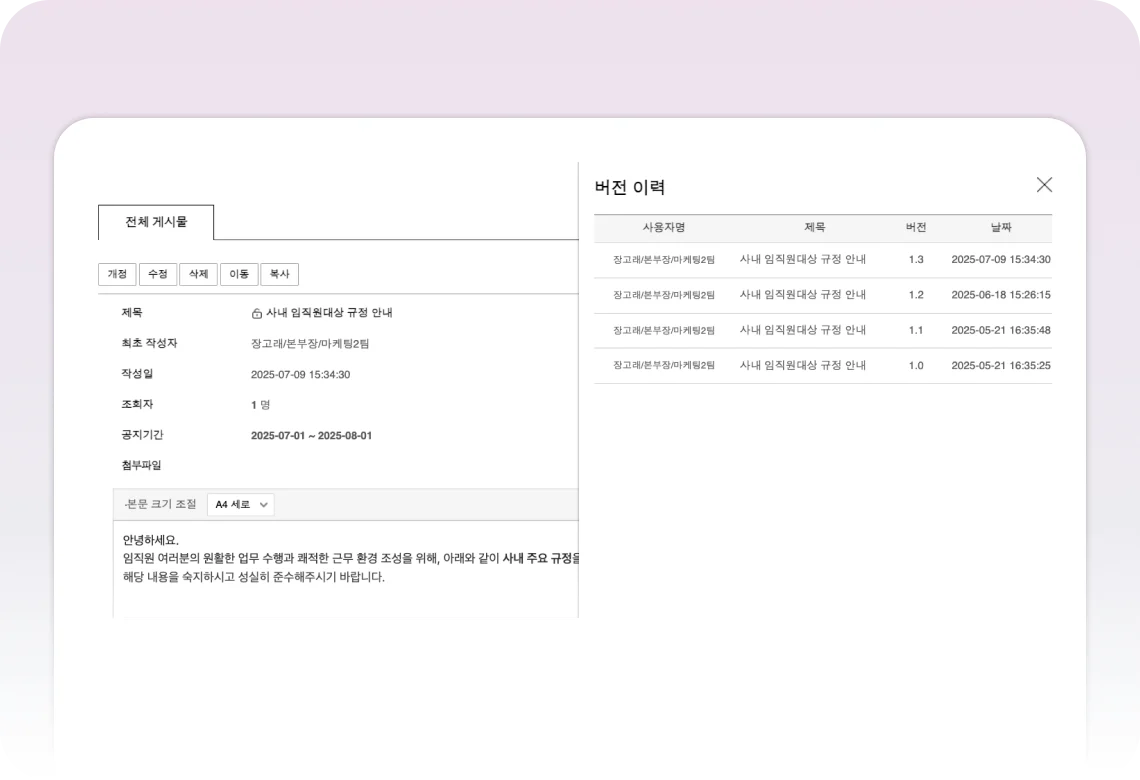Move the post using 이동 button
Screen dimensions: 1140x780
[239, 274]
